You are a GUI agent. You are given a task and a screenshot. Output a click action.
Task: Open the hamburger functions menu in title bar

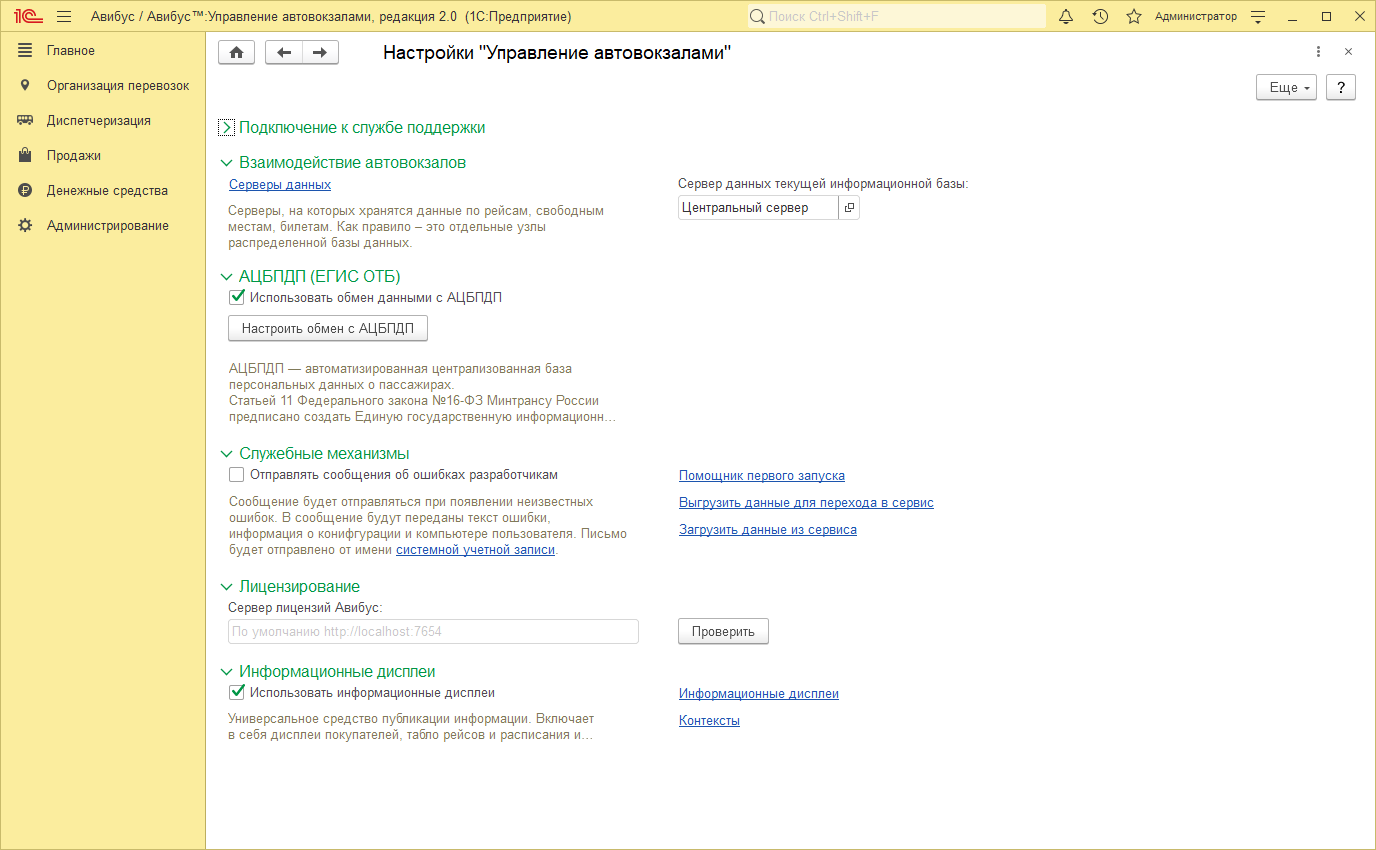64,17
